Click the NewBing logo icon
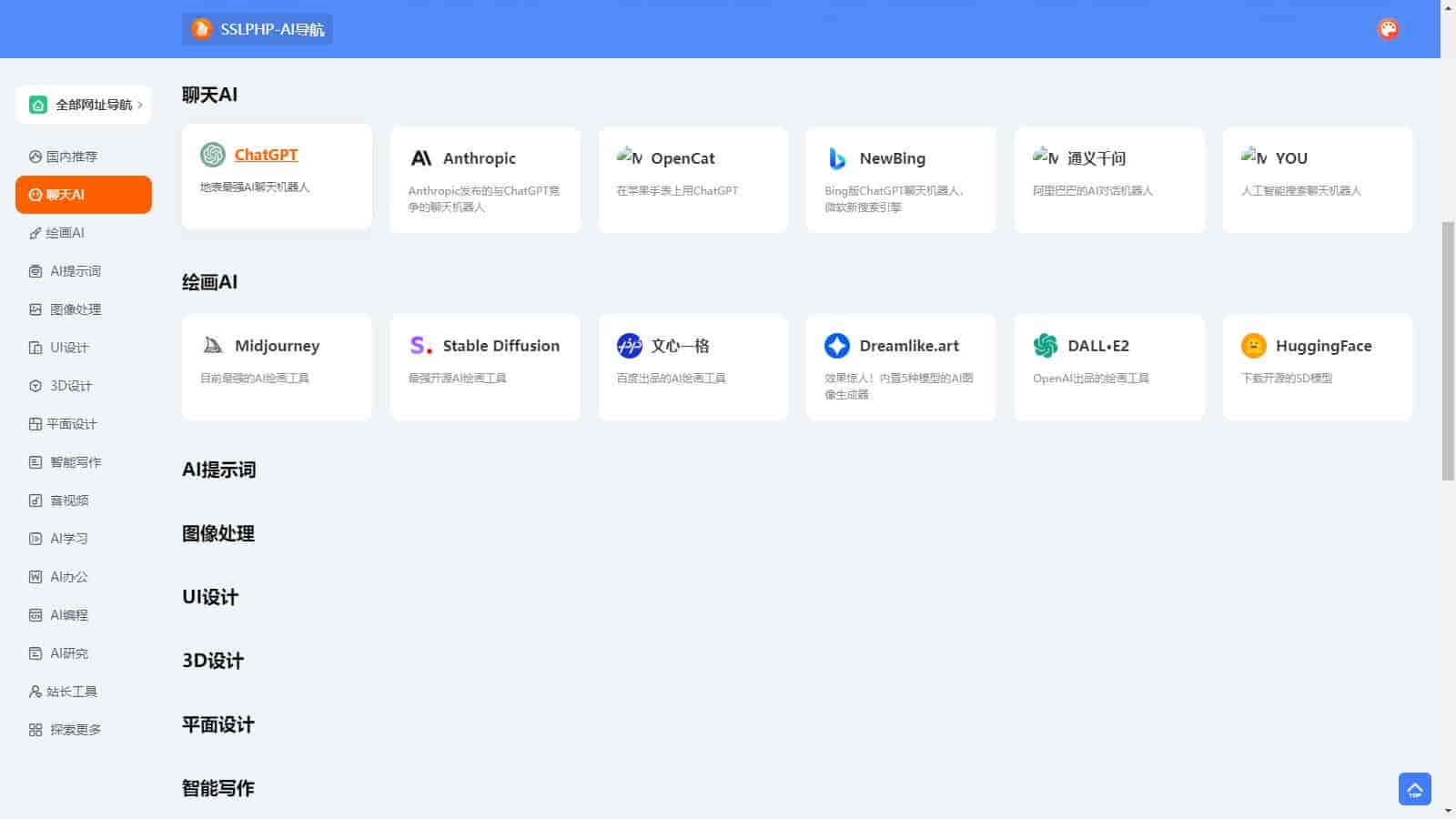 (x=837, y=158)
